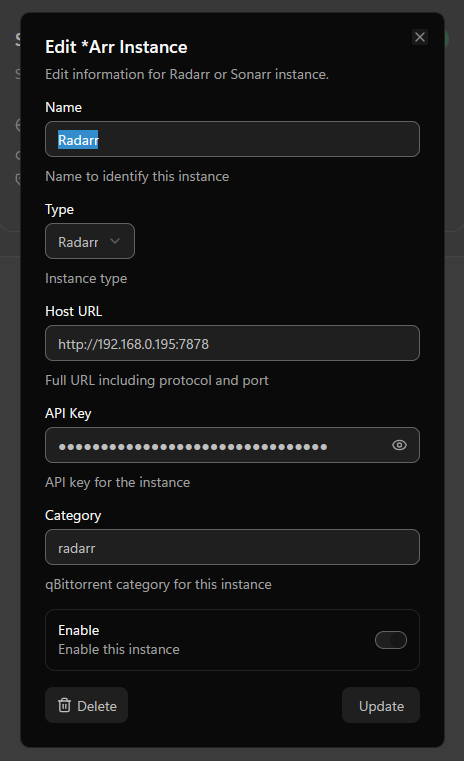
Task: Click the Radarr or Sonarr description text
Action: 187,74
